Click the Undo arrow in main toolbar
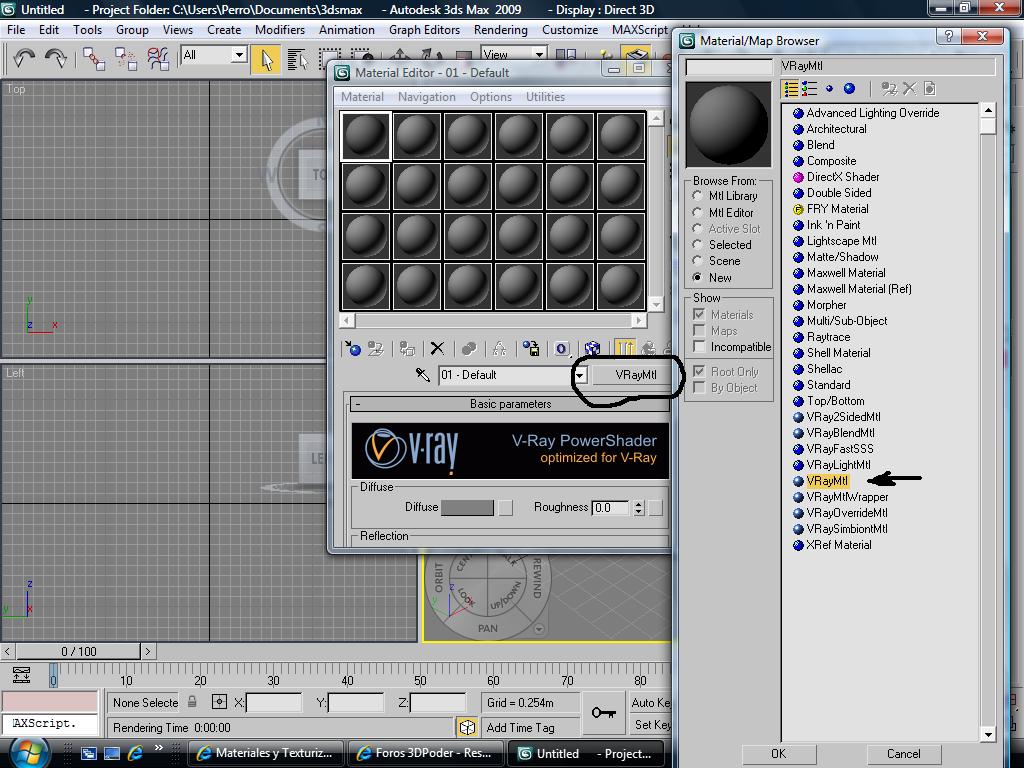Image resolution: width=1024 pixels, height=768 pixels. 24,59
